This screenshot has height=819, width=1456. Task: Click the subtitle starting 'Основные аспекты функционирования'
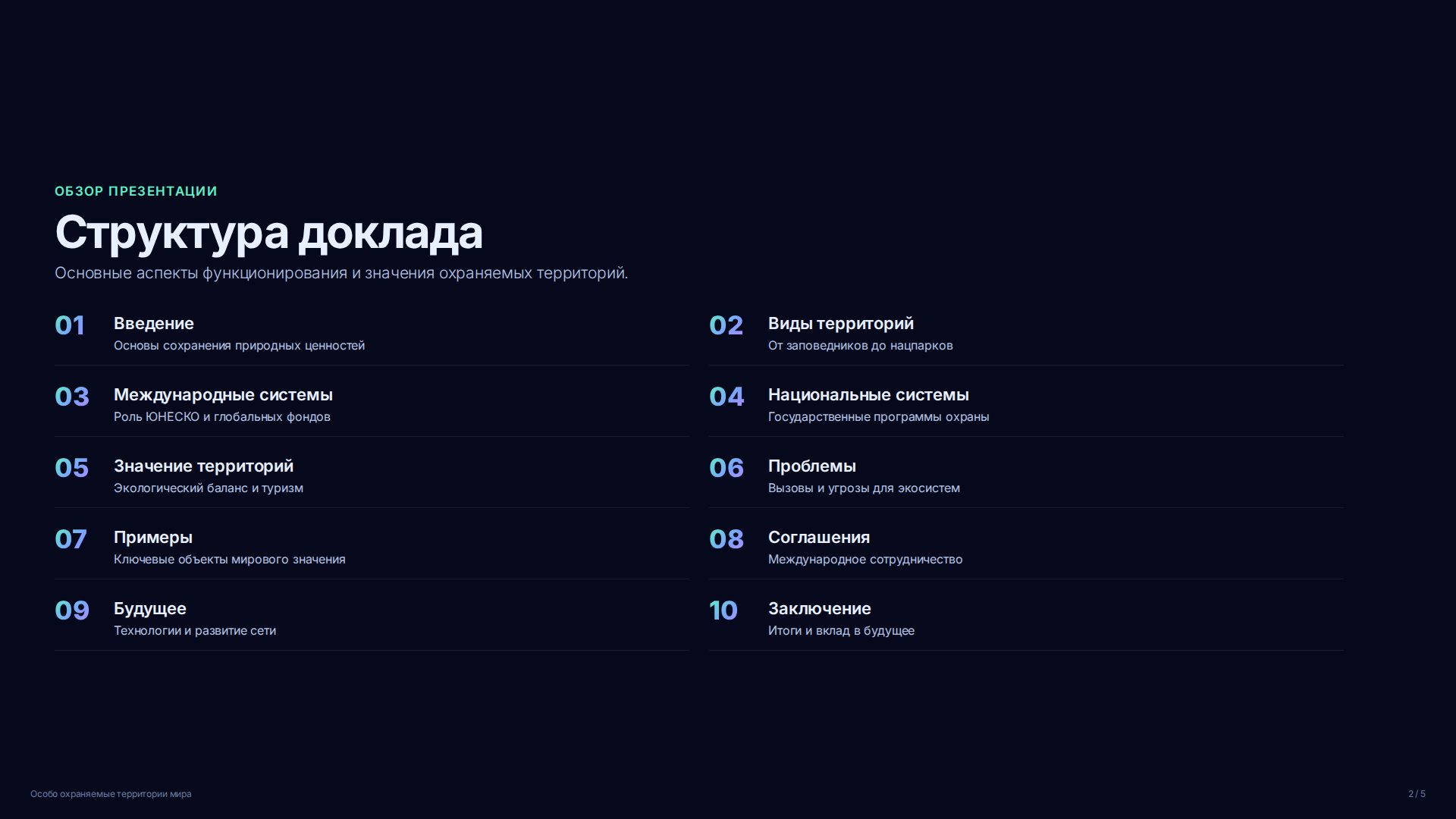click(341, 273)
